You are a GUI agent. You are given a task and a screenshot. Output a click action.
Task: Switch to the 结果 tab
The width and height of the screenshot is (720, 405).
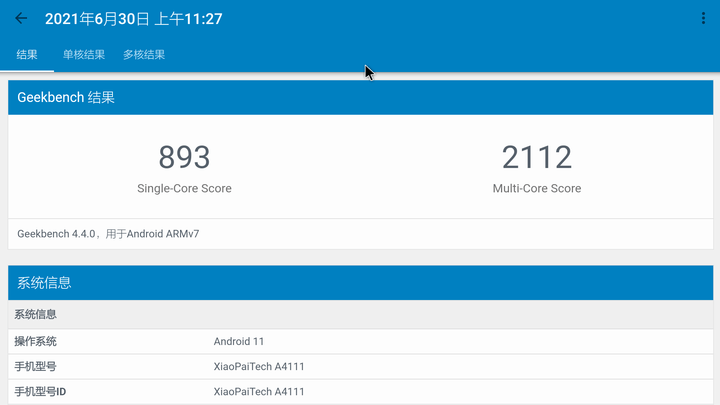pyautogui.click(x=27, y=55)
